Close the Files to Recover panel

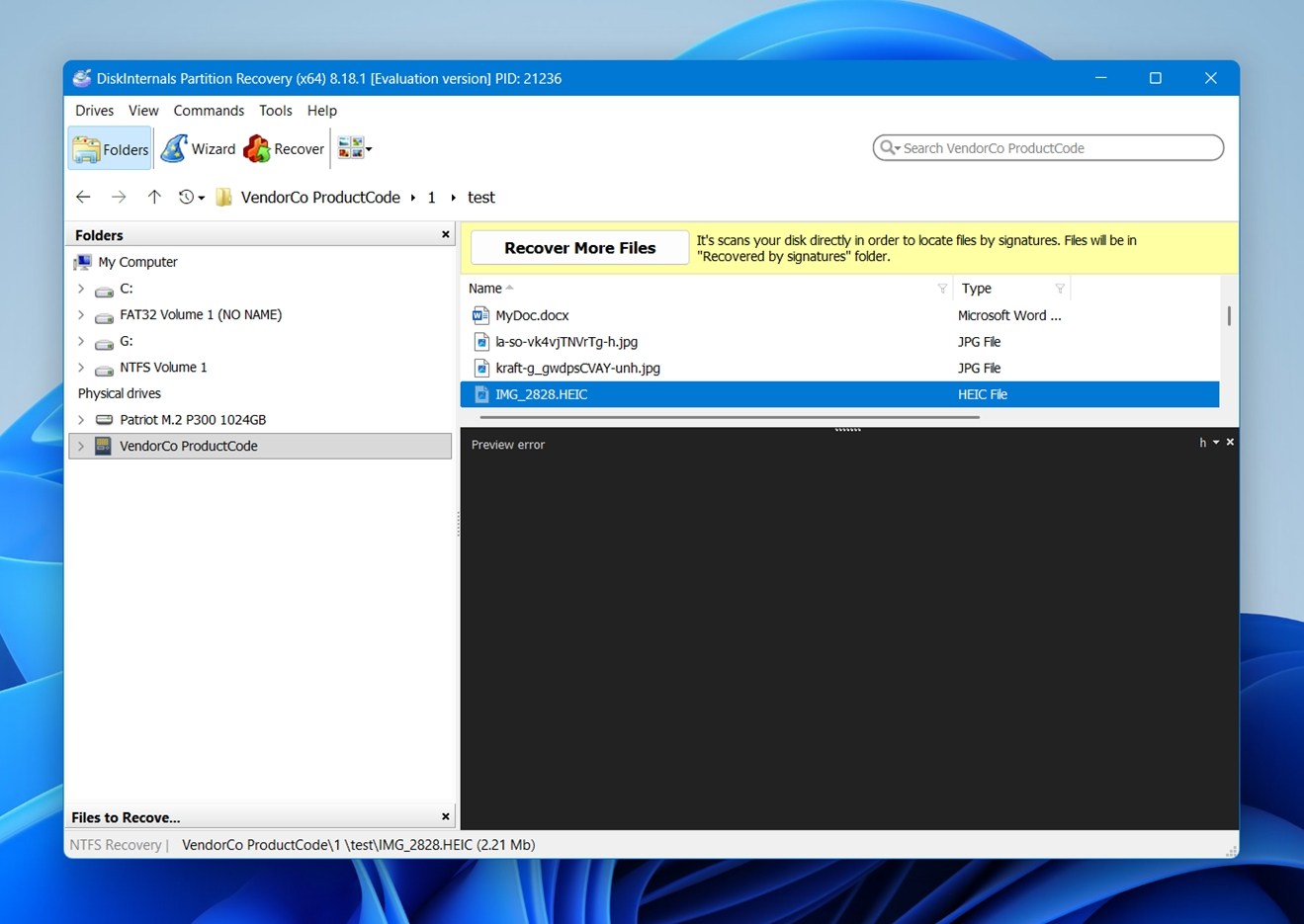pyautogui.click(x=445, y=817)
